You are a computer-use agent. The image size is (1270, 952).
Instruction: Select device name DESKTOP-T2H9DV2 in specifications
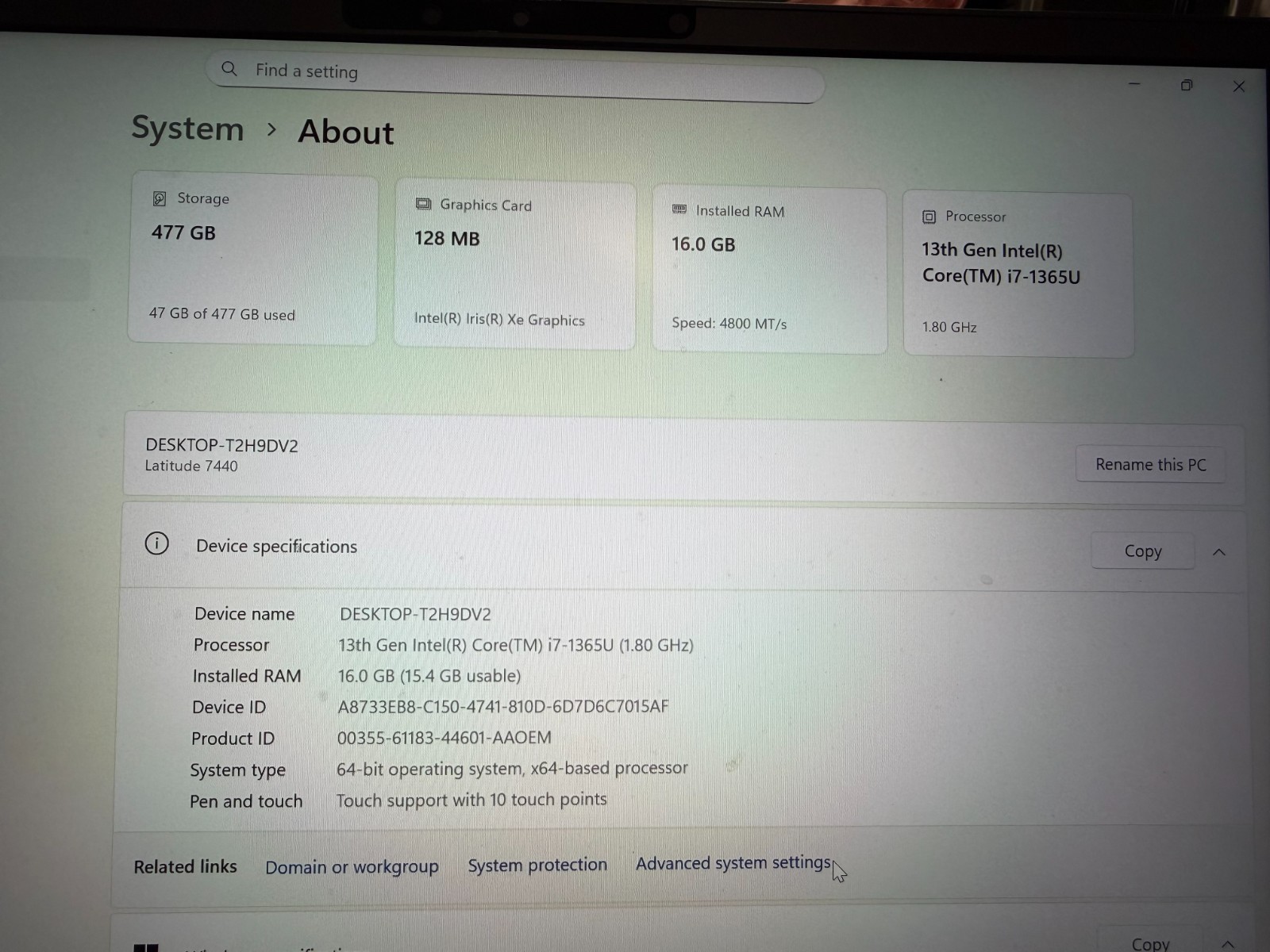tap(415, 614)
